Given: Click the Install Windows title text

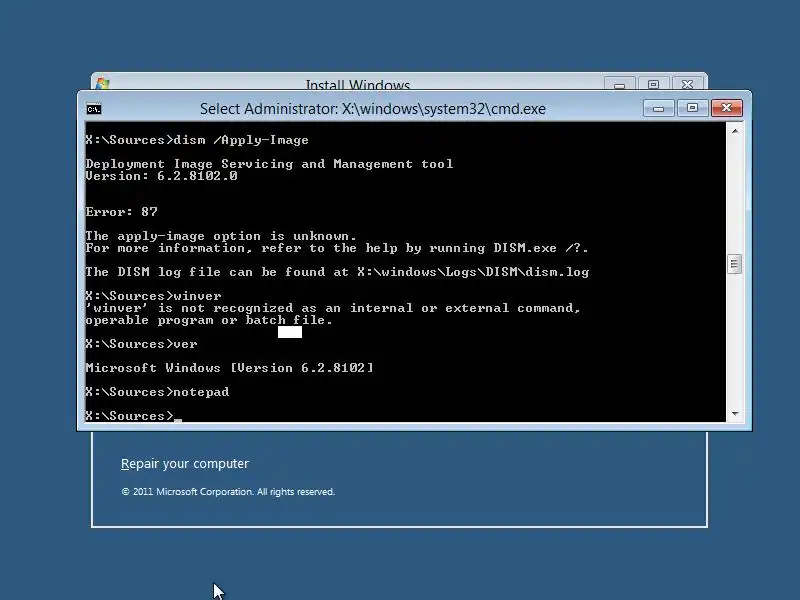Looking at the screenshot, I should [358, 85].
